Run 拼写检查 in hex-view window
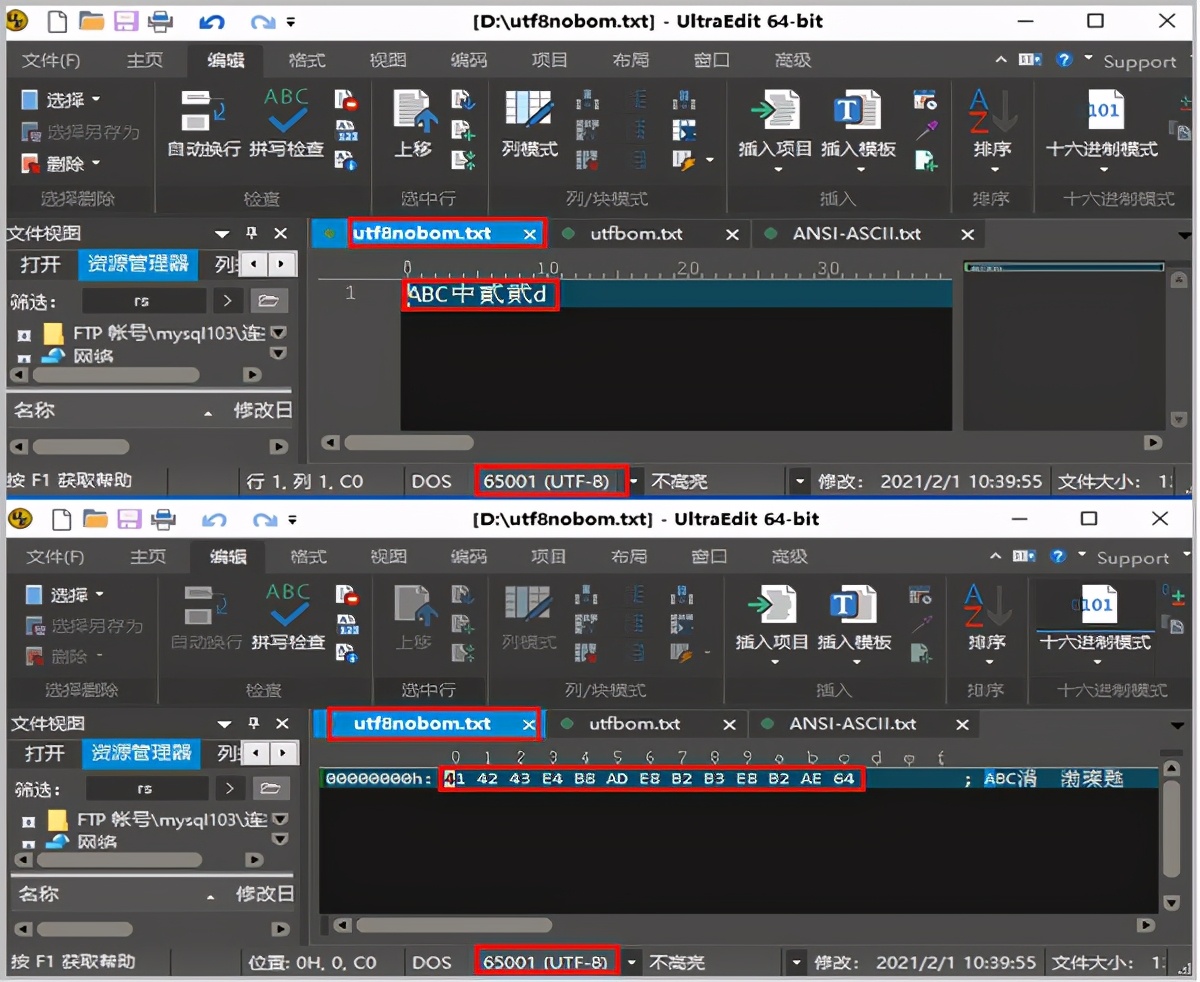The image size is (1200, 982). point(288,618)
